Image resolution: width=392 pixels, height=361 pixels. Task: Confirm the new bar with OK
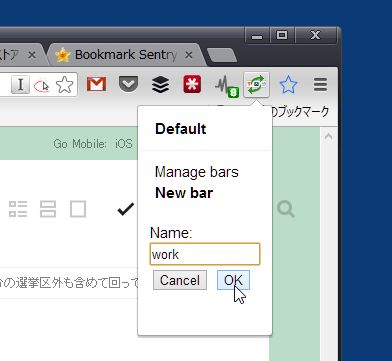click(233, 280)
